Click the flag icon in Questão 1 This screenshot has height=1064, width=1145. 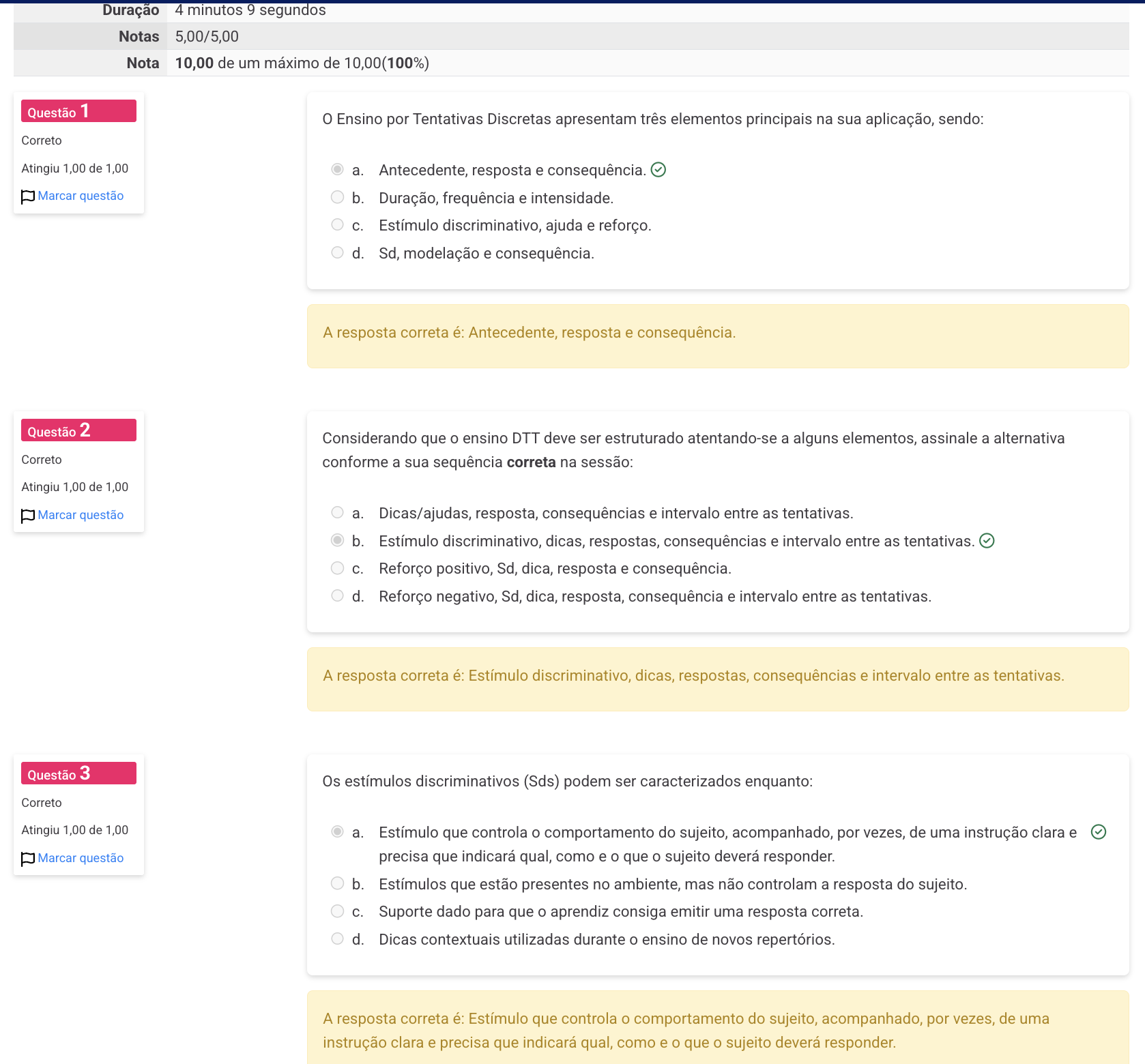(28, 196)
